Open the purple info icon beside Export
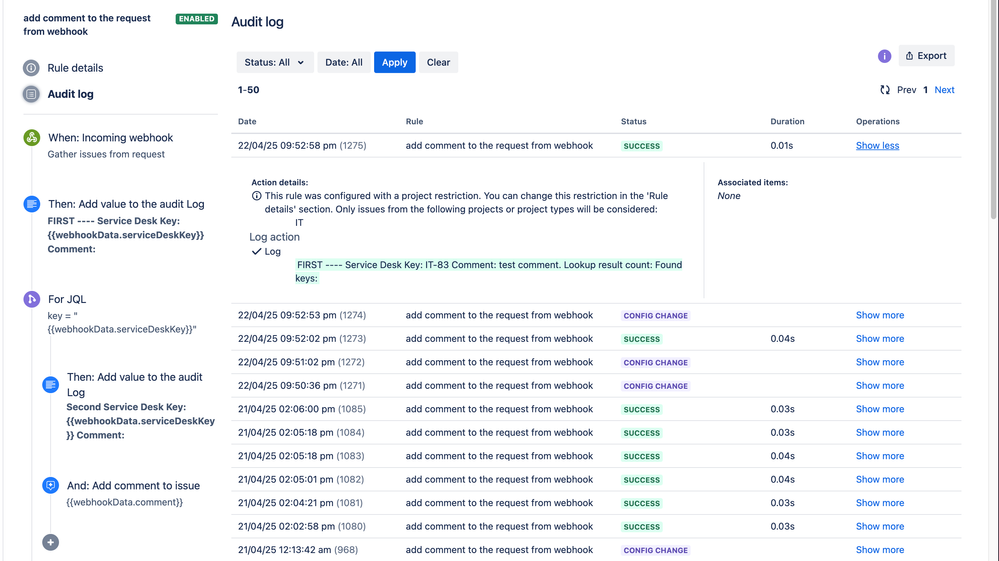Image resolution: width=999 pixels, height=561 pixels. [x=884, y=56]
